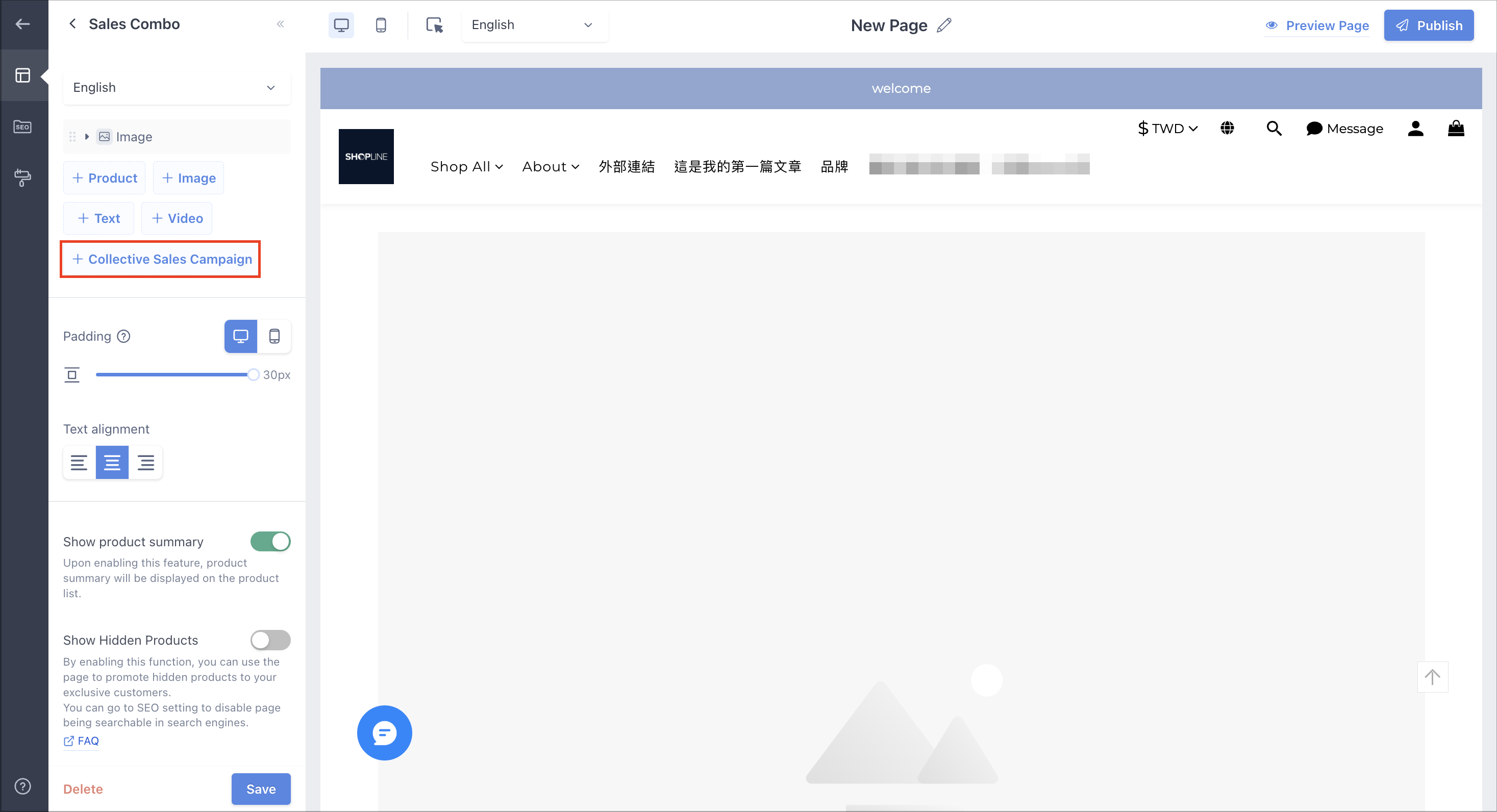This screenshot has height=812, width=1497.
Task: Open the blue chat bubble widget
Action: tap(384, 733)
